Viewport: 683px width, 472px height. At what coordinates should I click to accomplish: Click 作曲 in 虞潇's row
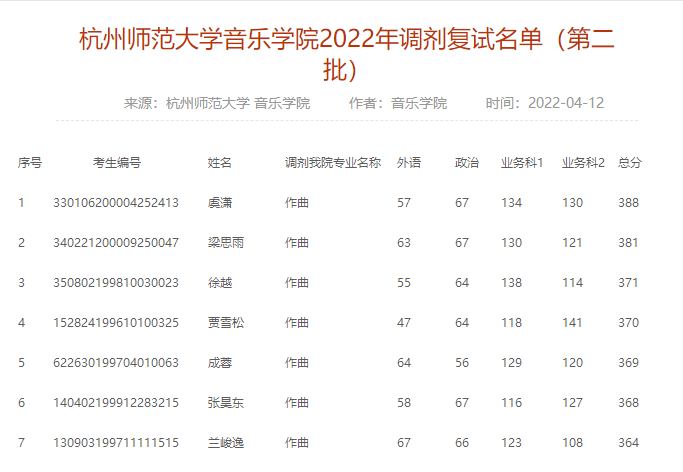pyautogui.click(x=297, y=203)
